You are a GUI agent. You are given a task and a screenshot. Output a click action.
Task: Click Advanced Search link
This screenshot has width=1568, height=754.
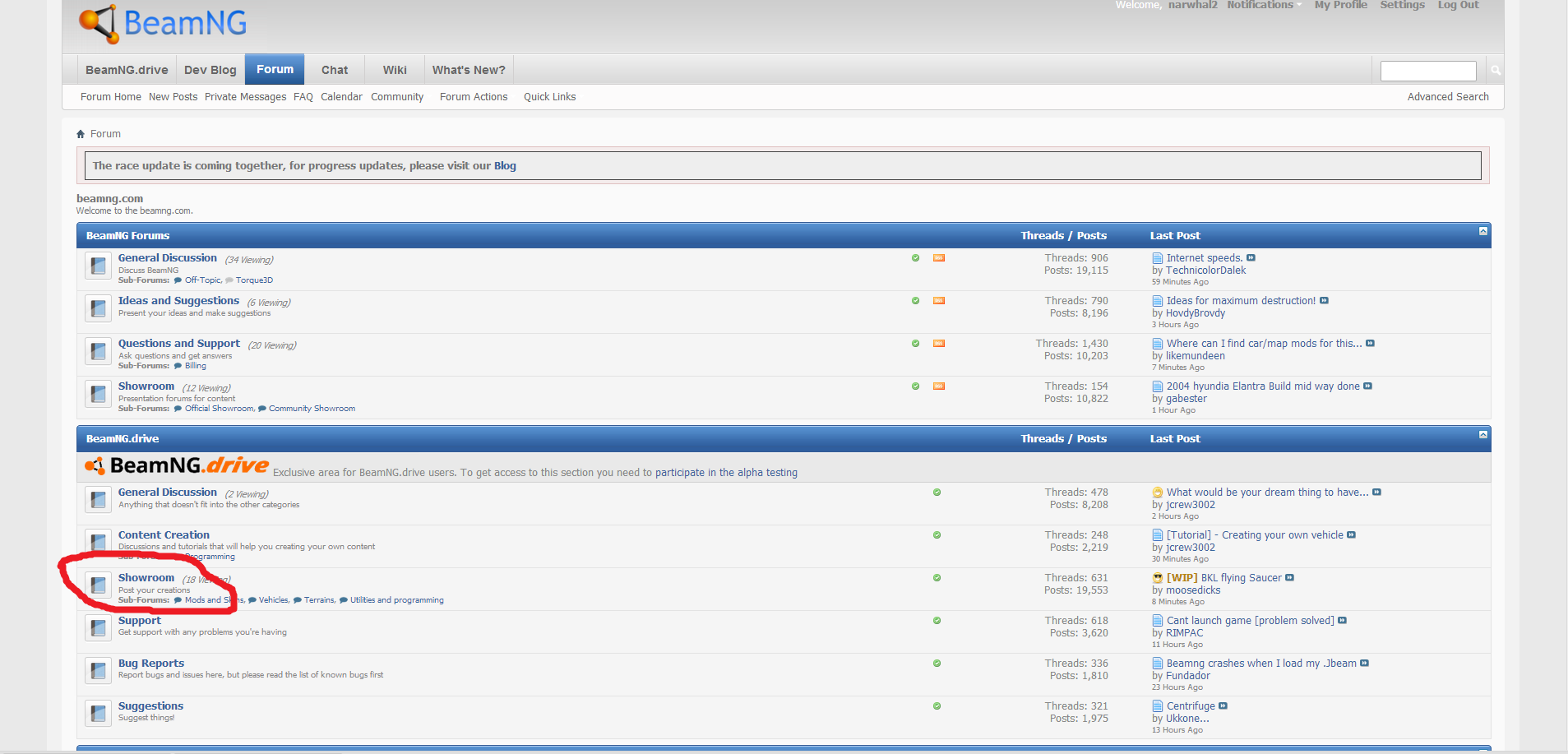[x=1448, y=97]
